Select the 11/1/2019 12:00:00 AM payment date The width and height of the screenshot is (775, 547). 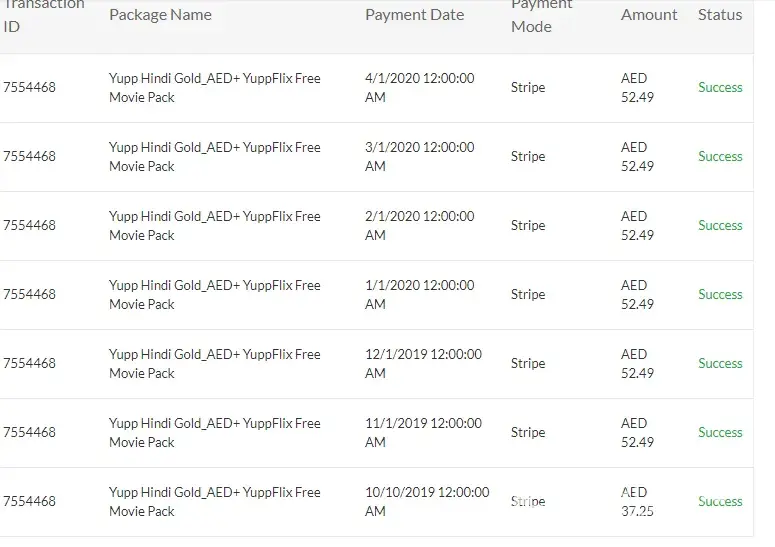(x=423, y=433)
